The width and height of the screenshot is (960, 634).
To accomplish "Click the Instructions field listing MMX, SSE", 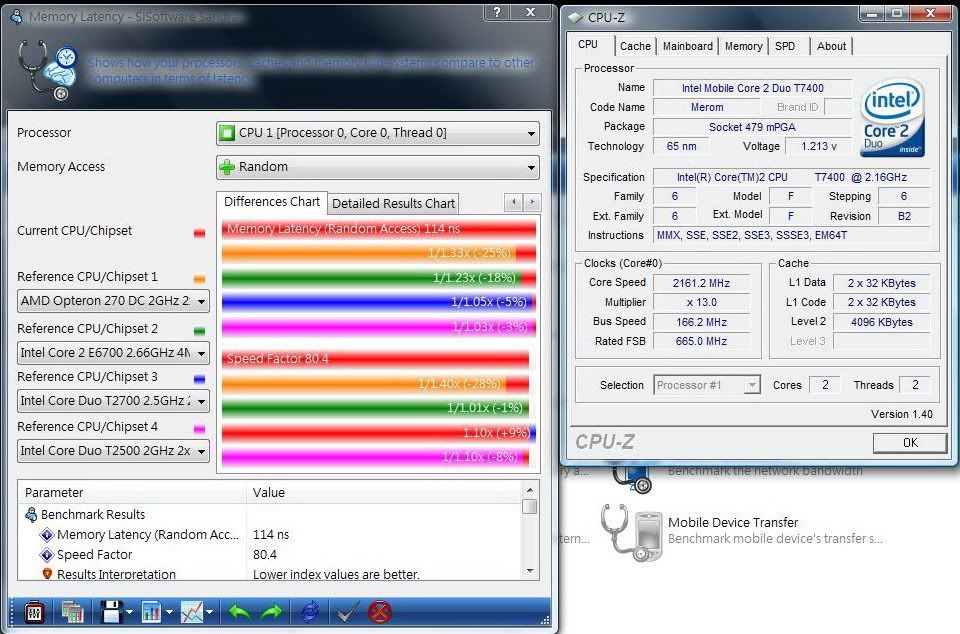I will point(791,235).
